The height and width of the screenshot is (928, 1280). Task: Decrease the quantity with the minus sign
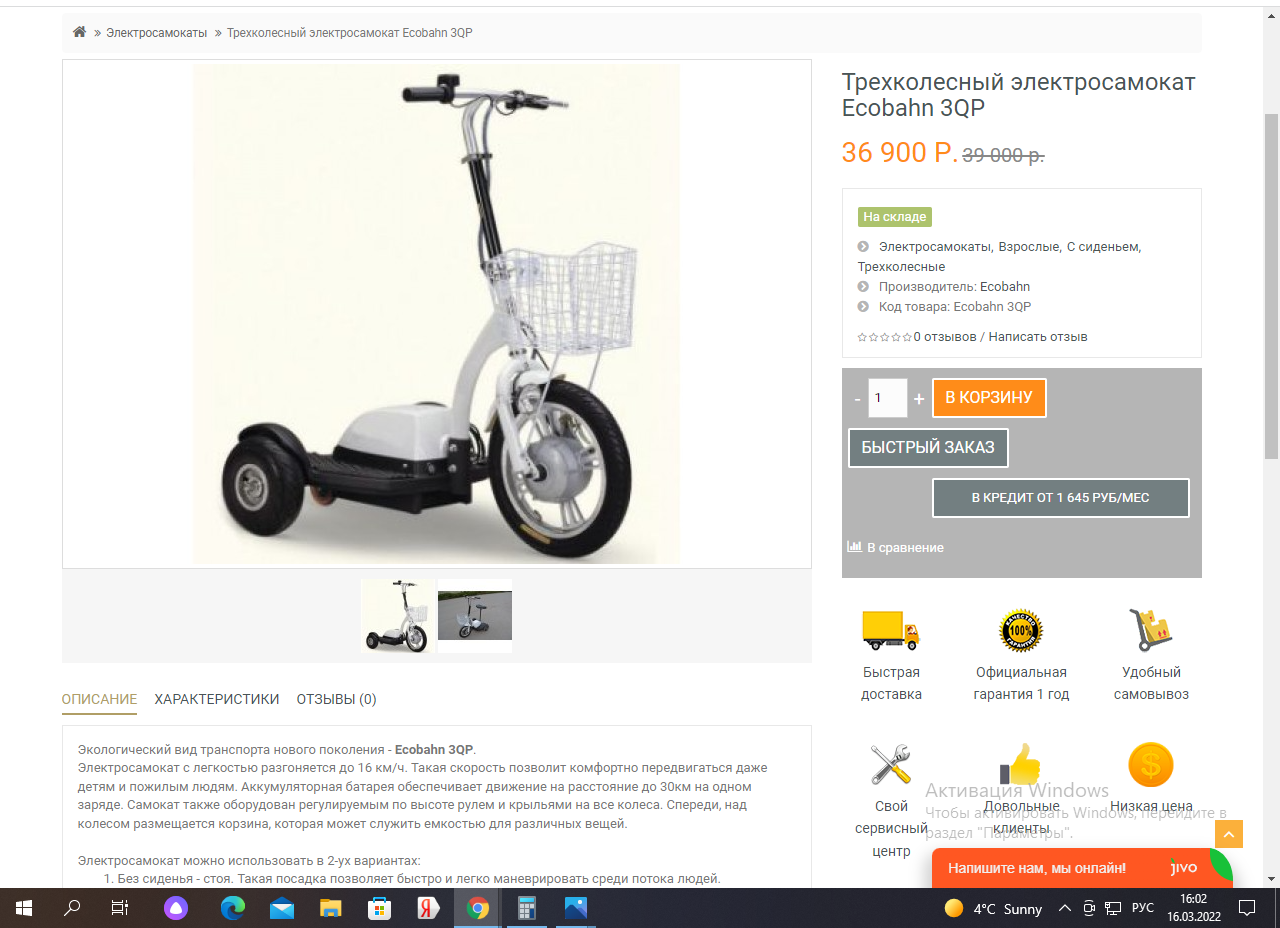click(857, 399)
